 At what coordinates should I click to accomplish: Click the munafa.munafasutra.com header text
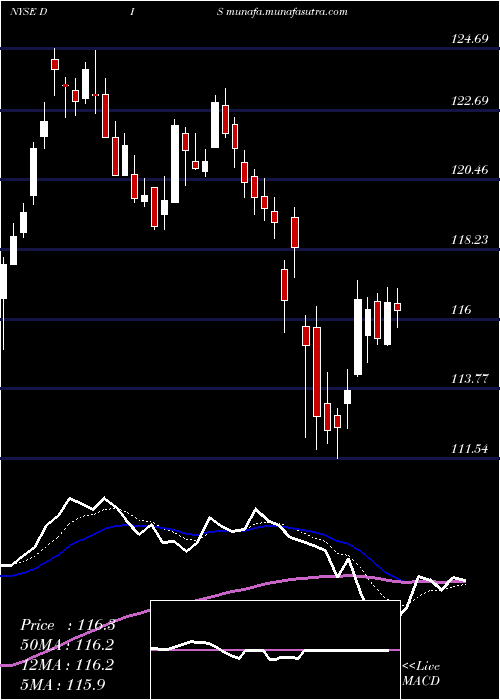point(287,12)
